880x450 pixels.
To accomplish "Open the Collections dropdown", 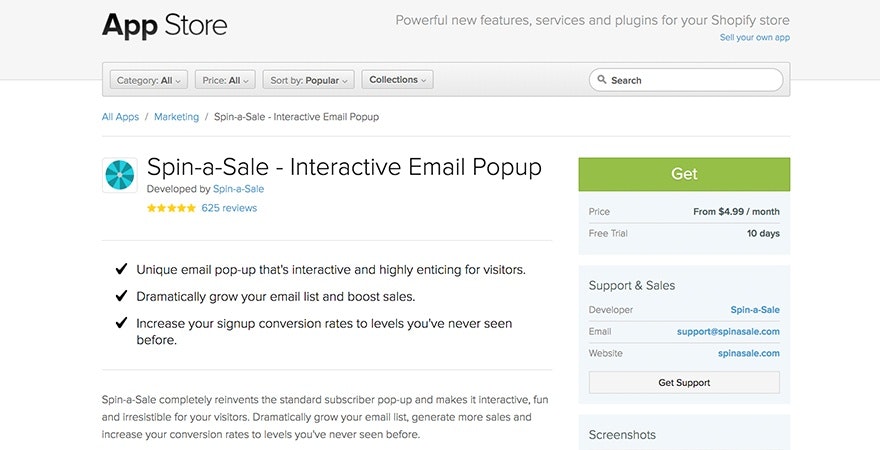I will pos(397,80).
